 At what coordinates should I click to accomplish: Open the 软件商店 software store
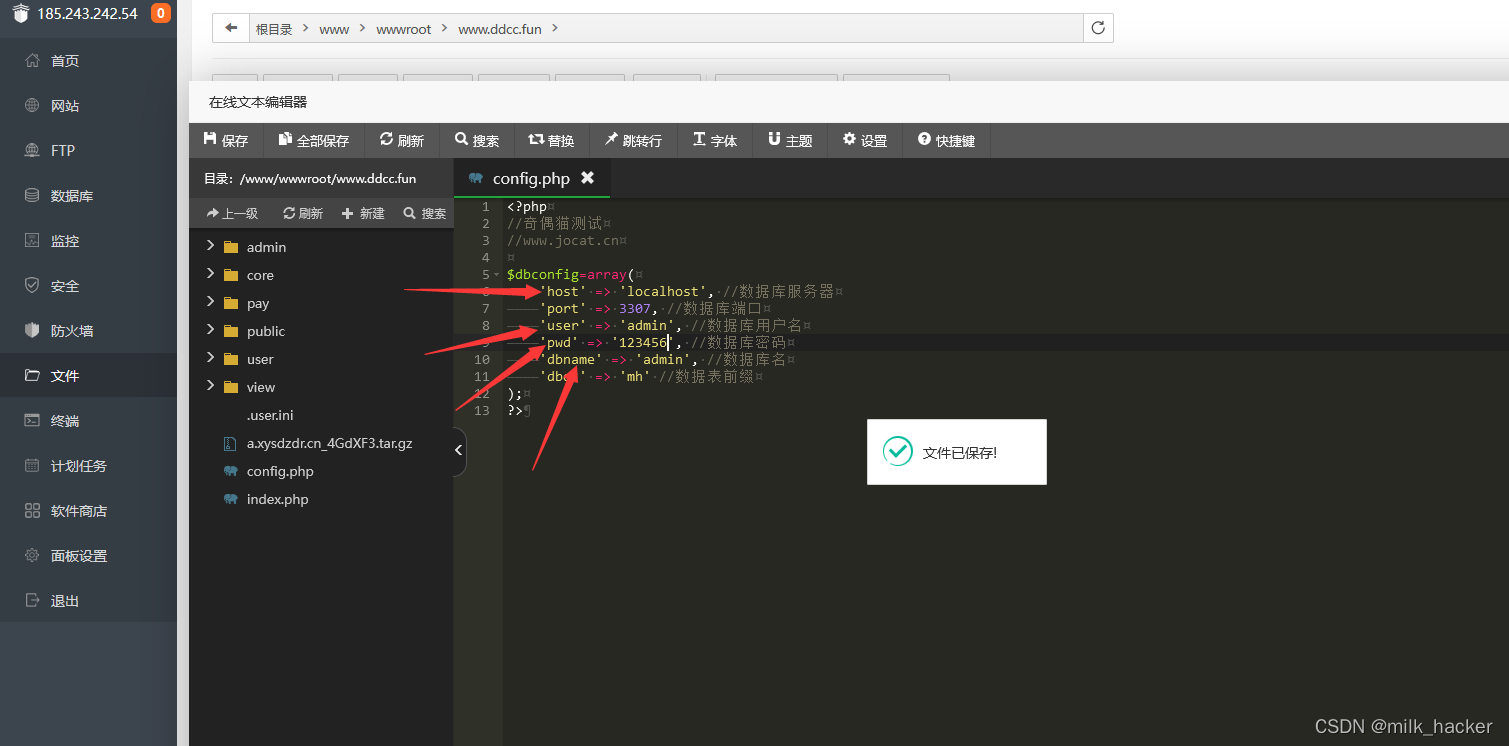click(x=79, y=511)
